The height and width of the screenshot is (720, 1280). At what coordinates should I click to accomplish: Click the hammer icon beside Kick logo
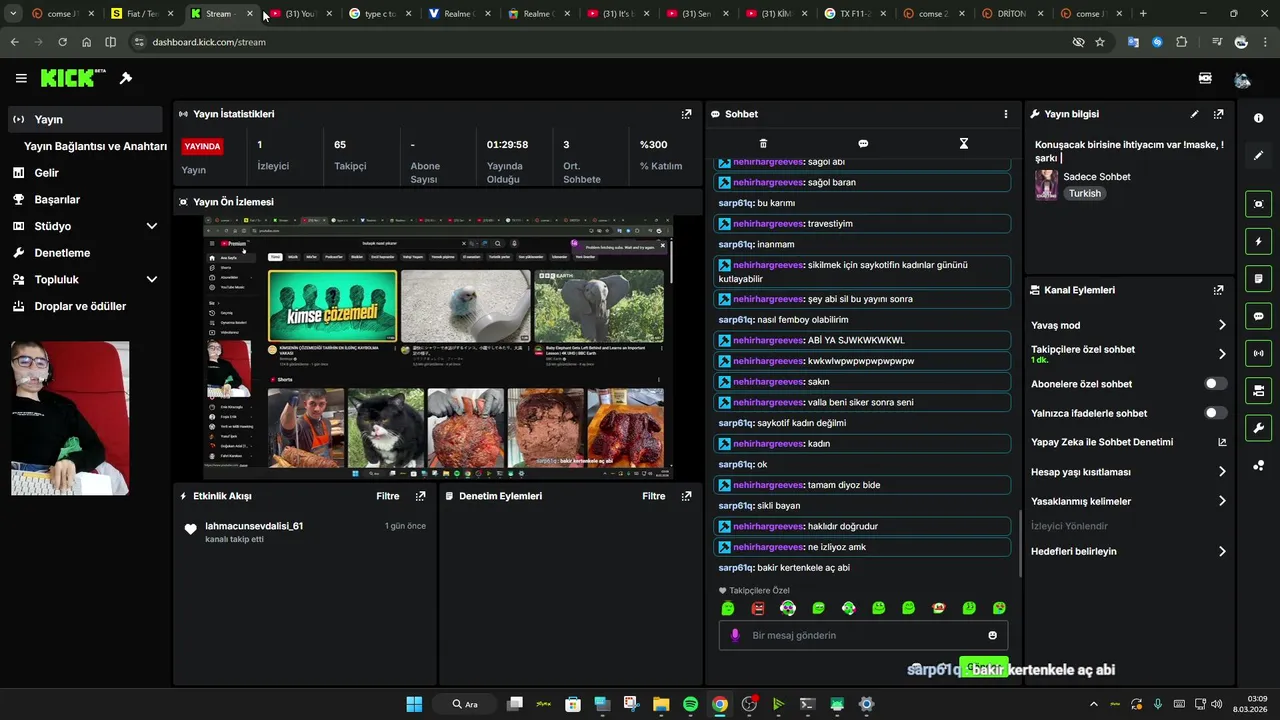[x=126, y=78]
